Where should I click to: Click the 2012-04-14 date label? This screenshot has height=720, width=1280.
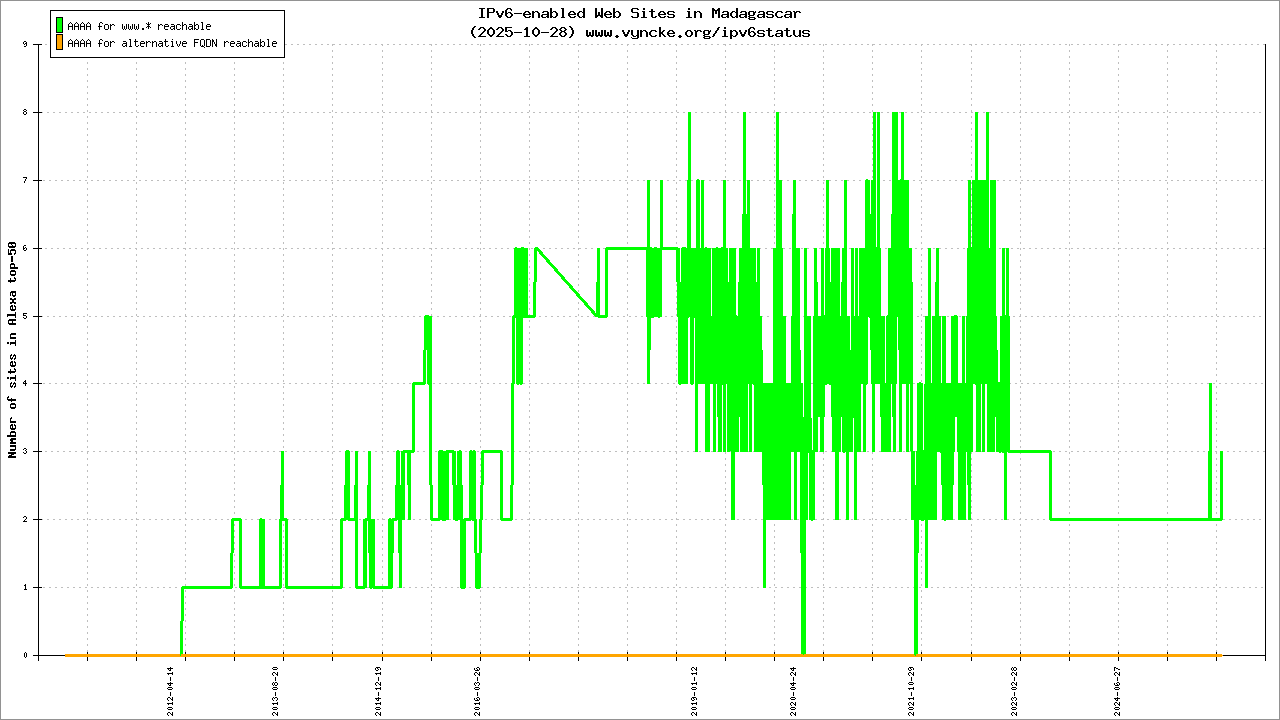coord(170,686)
